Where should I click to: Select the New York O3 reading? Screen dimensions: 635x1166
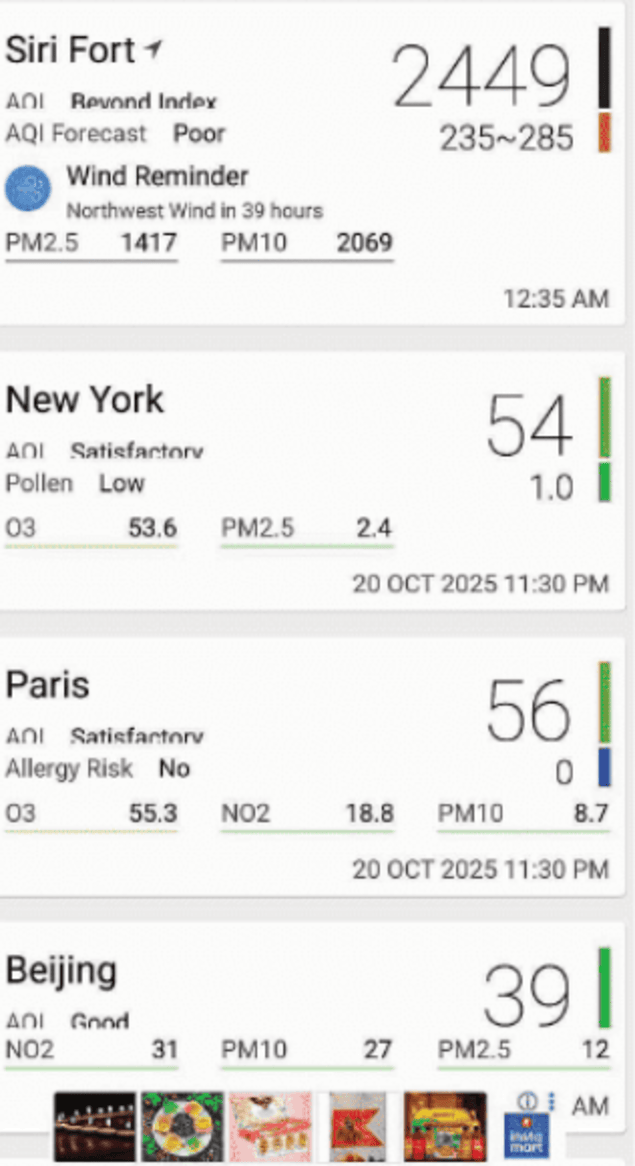[91, 529]
